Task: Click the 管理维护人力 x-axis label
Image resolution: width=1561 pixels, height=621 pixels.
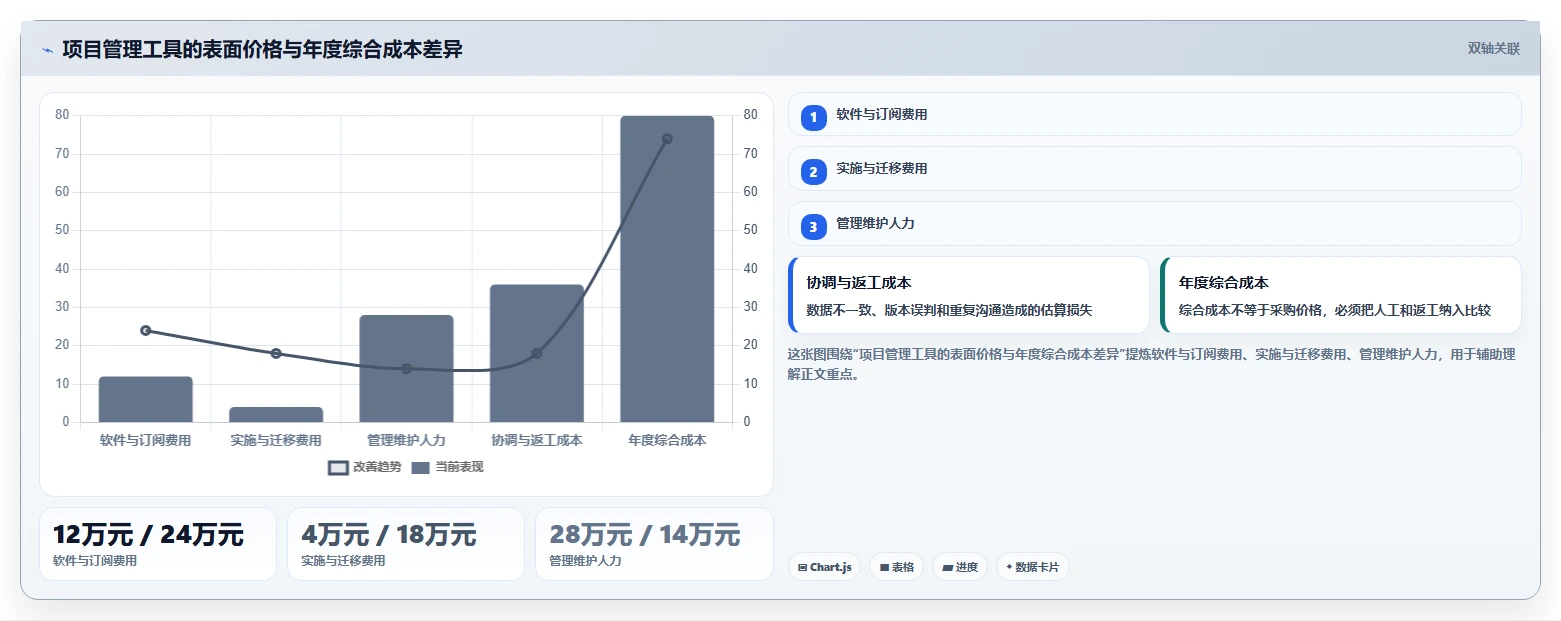Action: tap(406, 440)
